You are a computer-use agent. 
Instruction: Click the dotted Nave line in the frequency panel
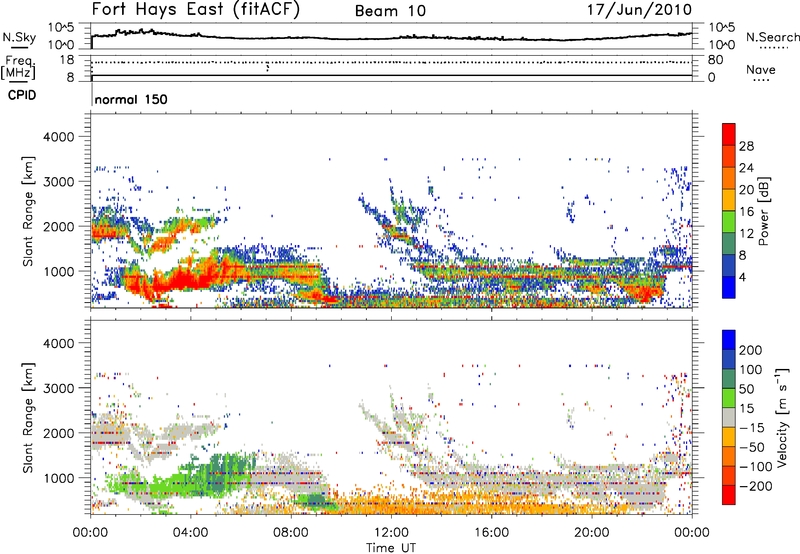[x=391, y=62]
